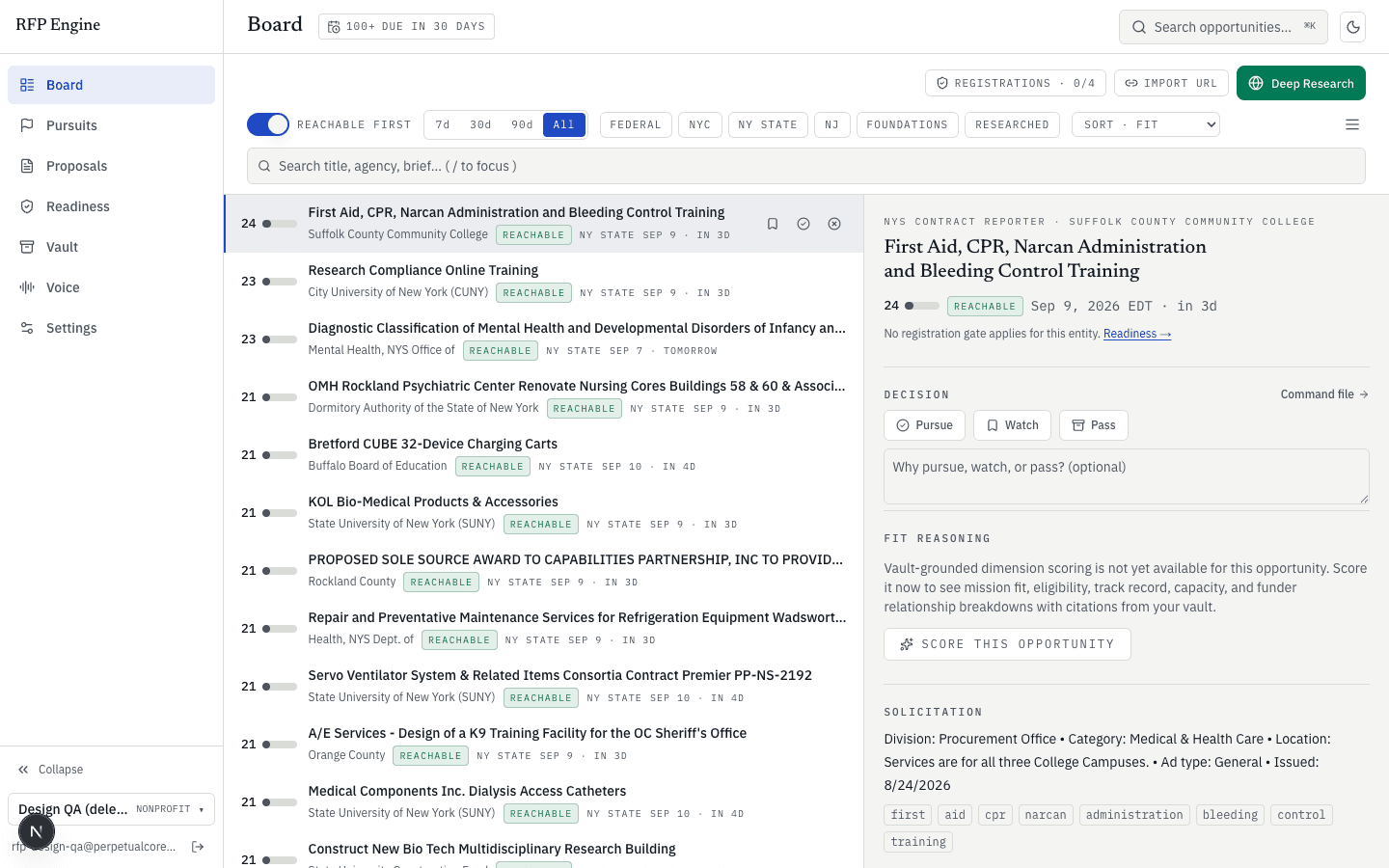Viewport: 1389px width, 868px height.
Task: Open the Sort · Fit dropdown
Action: [1146, 124]
